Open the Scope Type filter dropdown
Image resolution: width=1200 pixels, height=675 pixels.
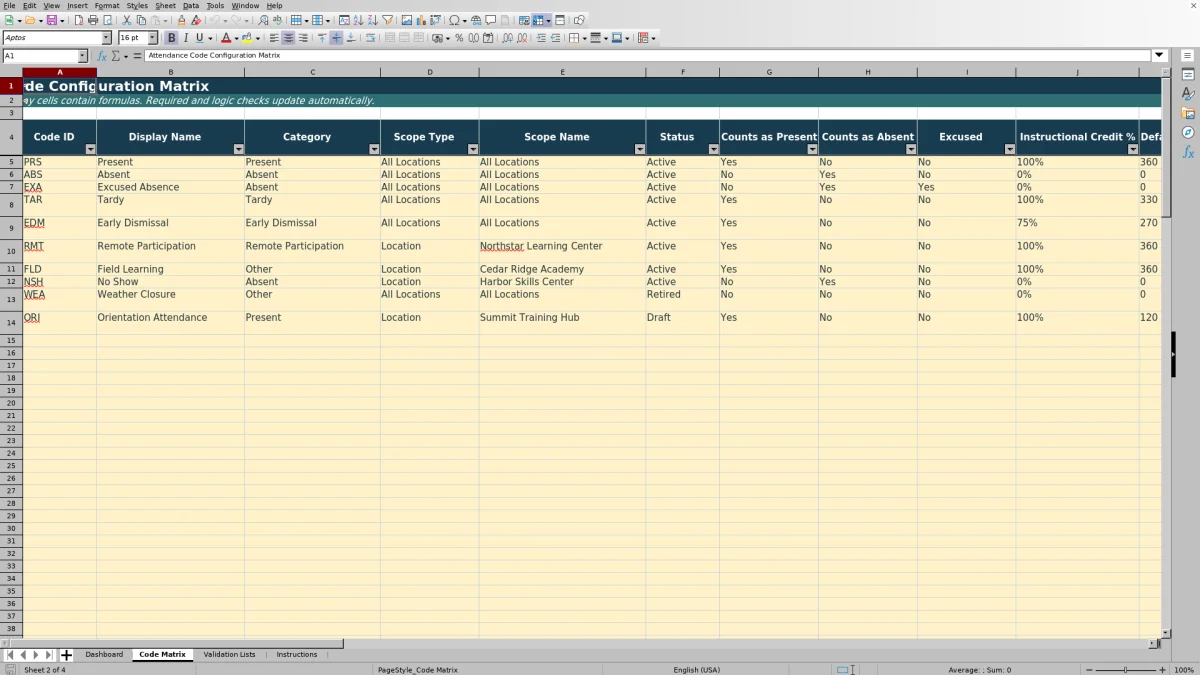click(473, 149)
